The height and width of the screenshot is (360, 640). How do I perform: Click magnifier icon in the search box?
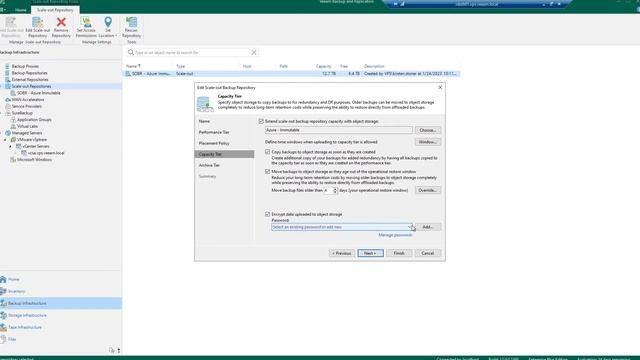(131, 53)
